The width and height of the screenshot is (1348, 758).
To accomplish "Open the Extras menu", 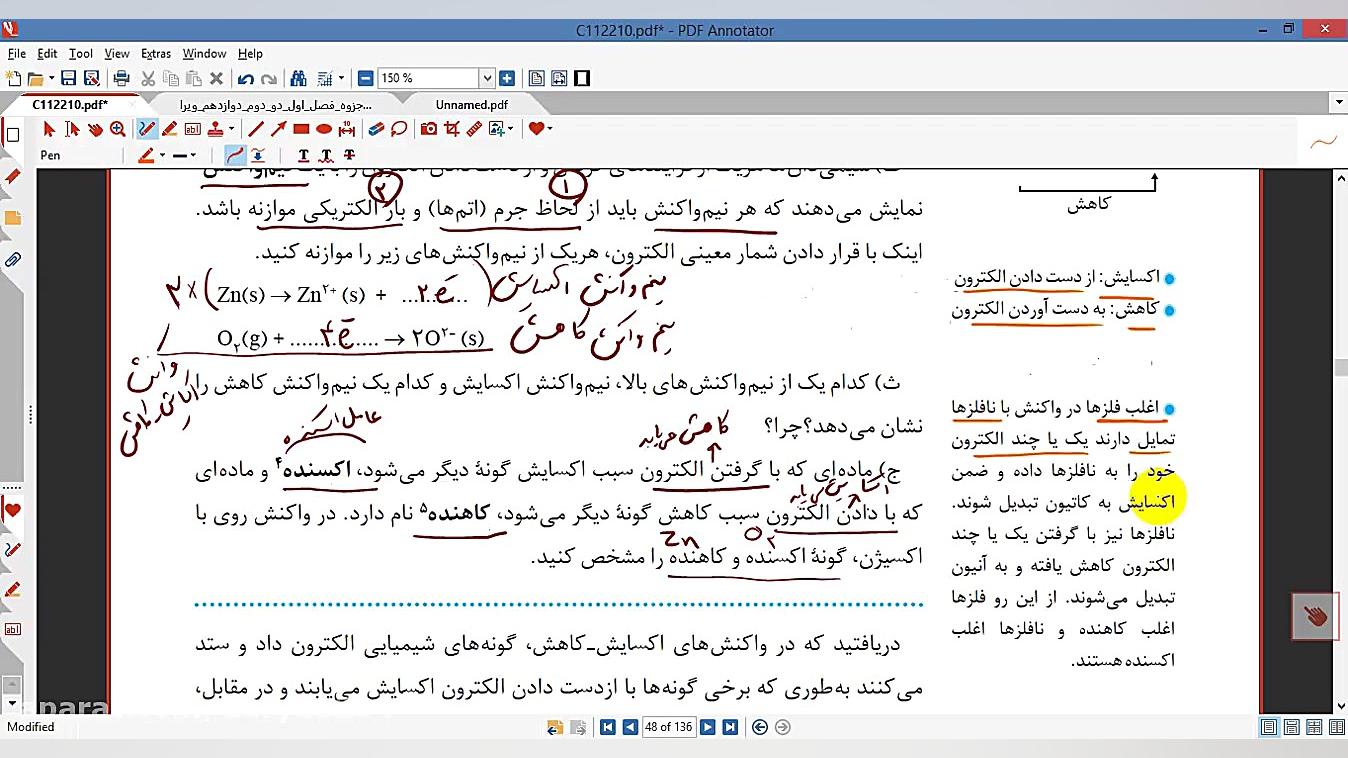I will pos(156,54).
